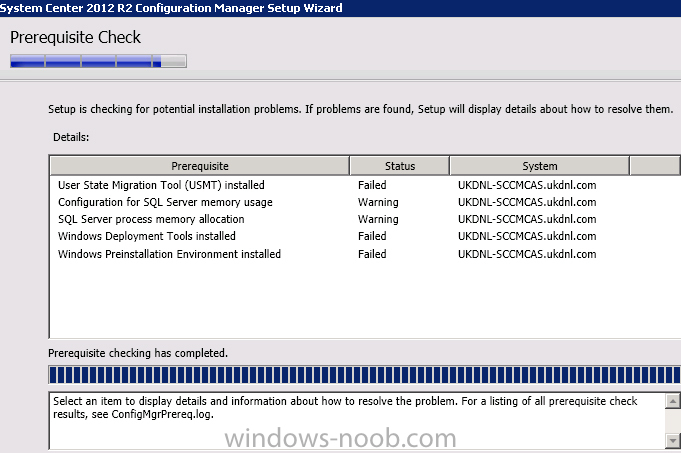Select Windows Preinstallation Environment installed row
This screenshot has width=681, height=453.
click(x=365, y=254)
